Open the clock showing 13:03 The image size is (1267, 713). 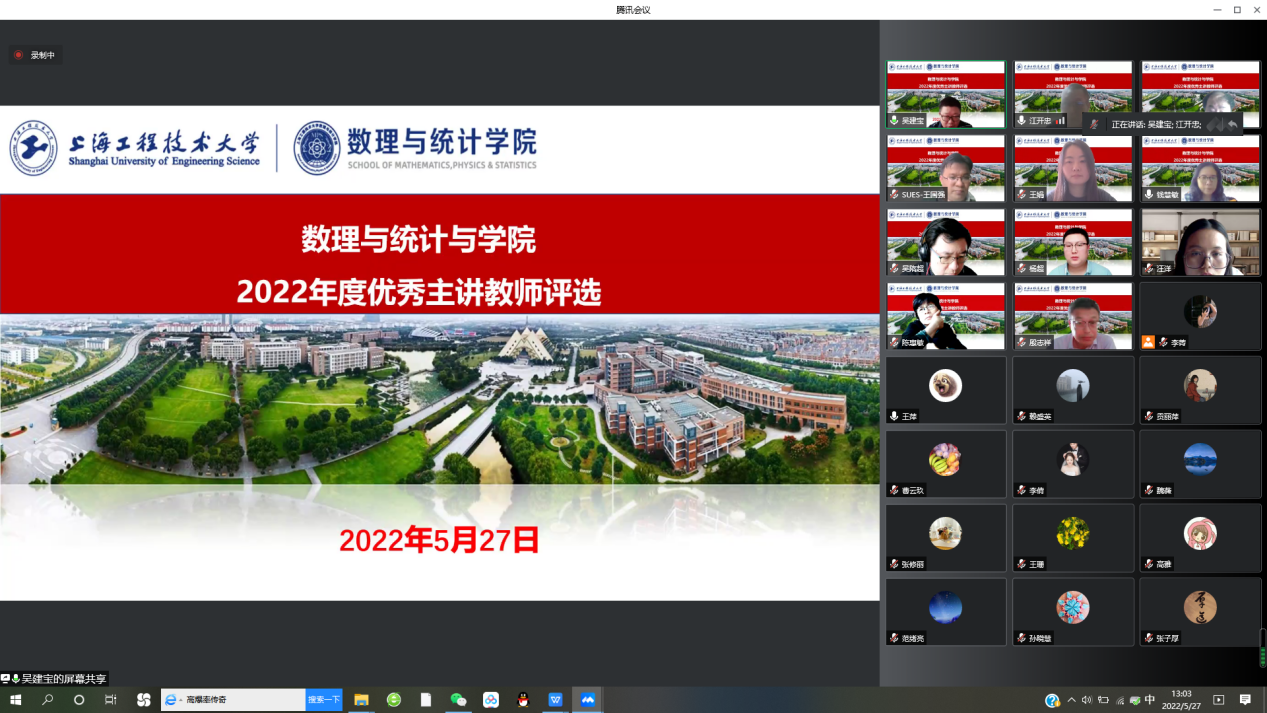[1182, 700]
